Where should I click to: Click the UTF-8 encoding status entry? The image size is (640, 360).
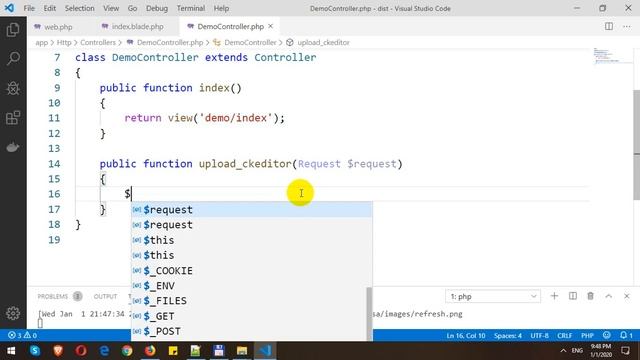(539, 336)
